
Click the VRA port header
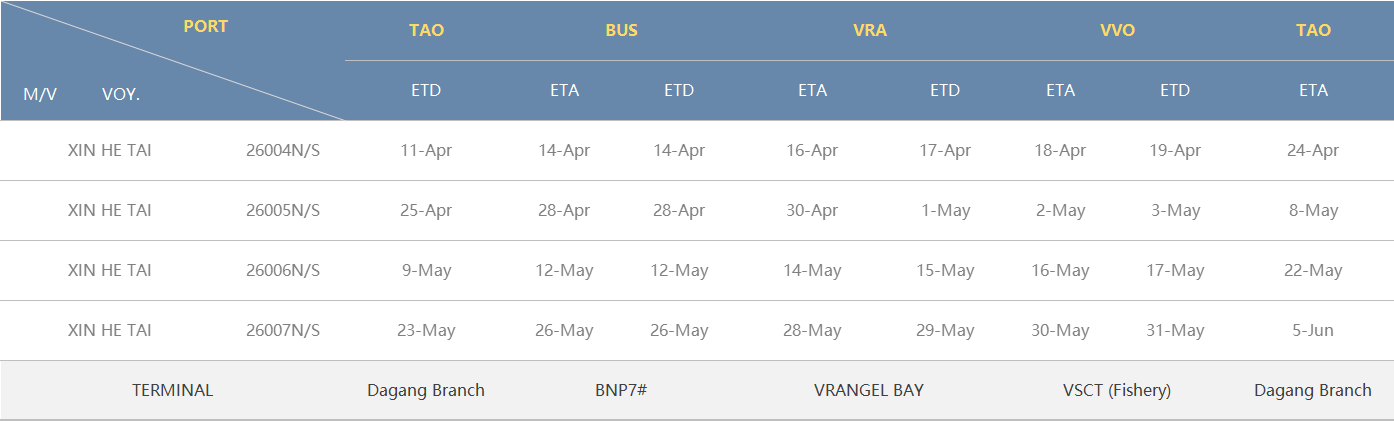869,30
